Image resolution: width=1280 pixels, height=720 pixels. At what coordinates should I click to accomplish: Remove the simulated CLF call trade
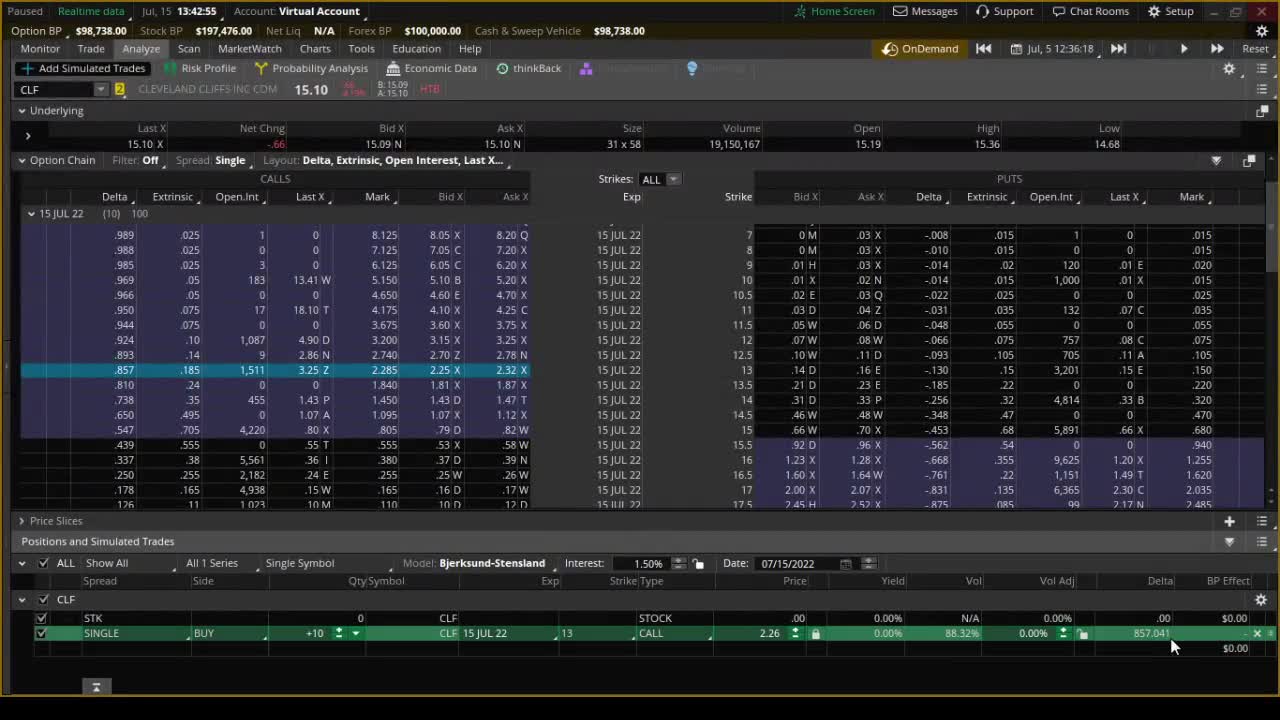[x=1257, y=634]
